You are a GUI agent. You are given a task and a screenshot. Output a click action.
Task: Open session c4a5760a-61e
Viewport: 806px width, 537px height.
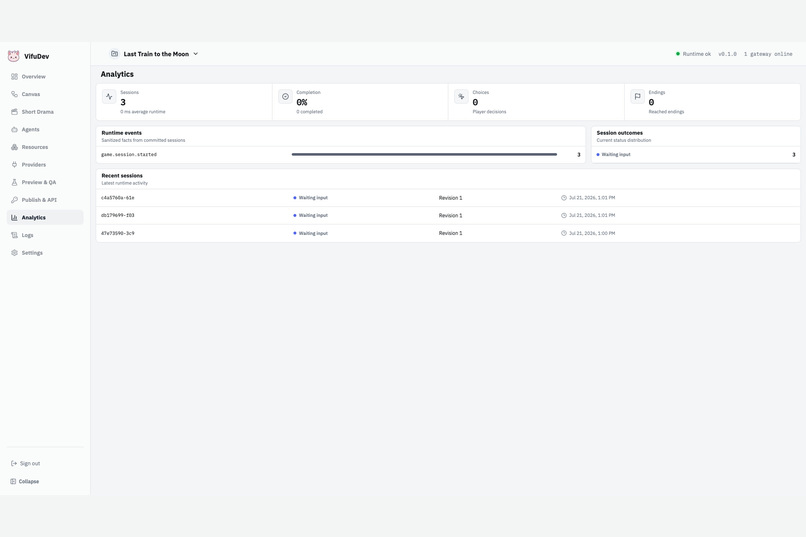118,198
